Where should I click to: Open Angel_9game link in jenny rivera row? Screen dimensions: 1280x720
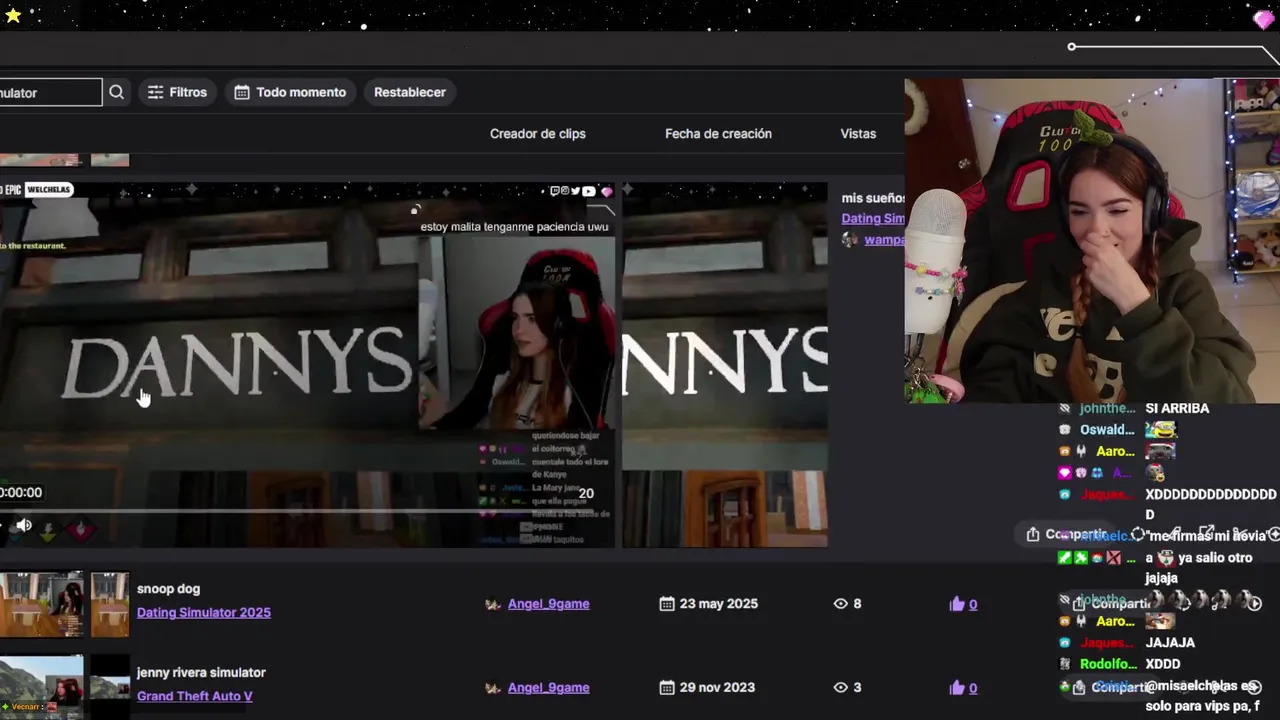(x=548, y=688)
